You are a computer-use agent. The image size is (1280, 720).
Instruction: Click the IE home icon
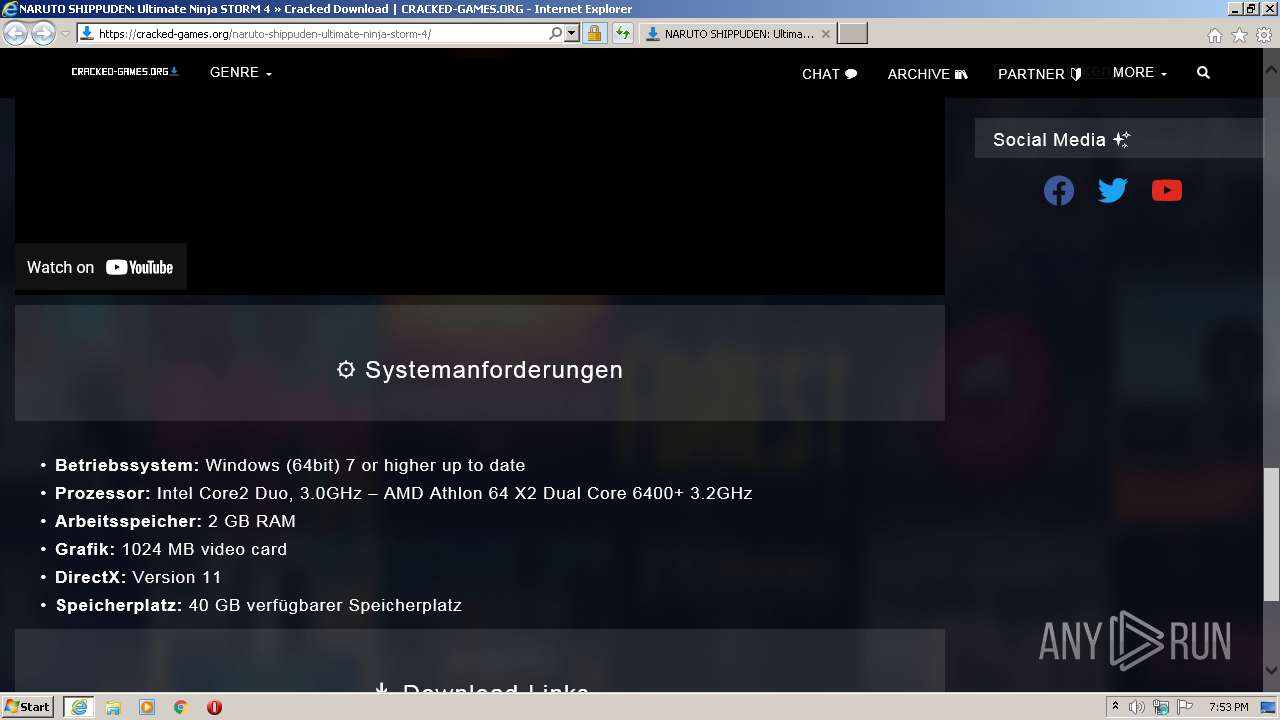pos(1214,35)
